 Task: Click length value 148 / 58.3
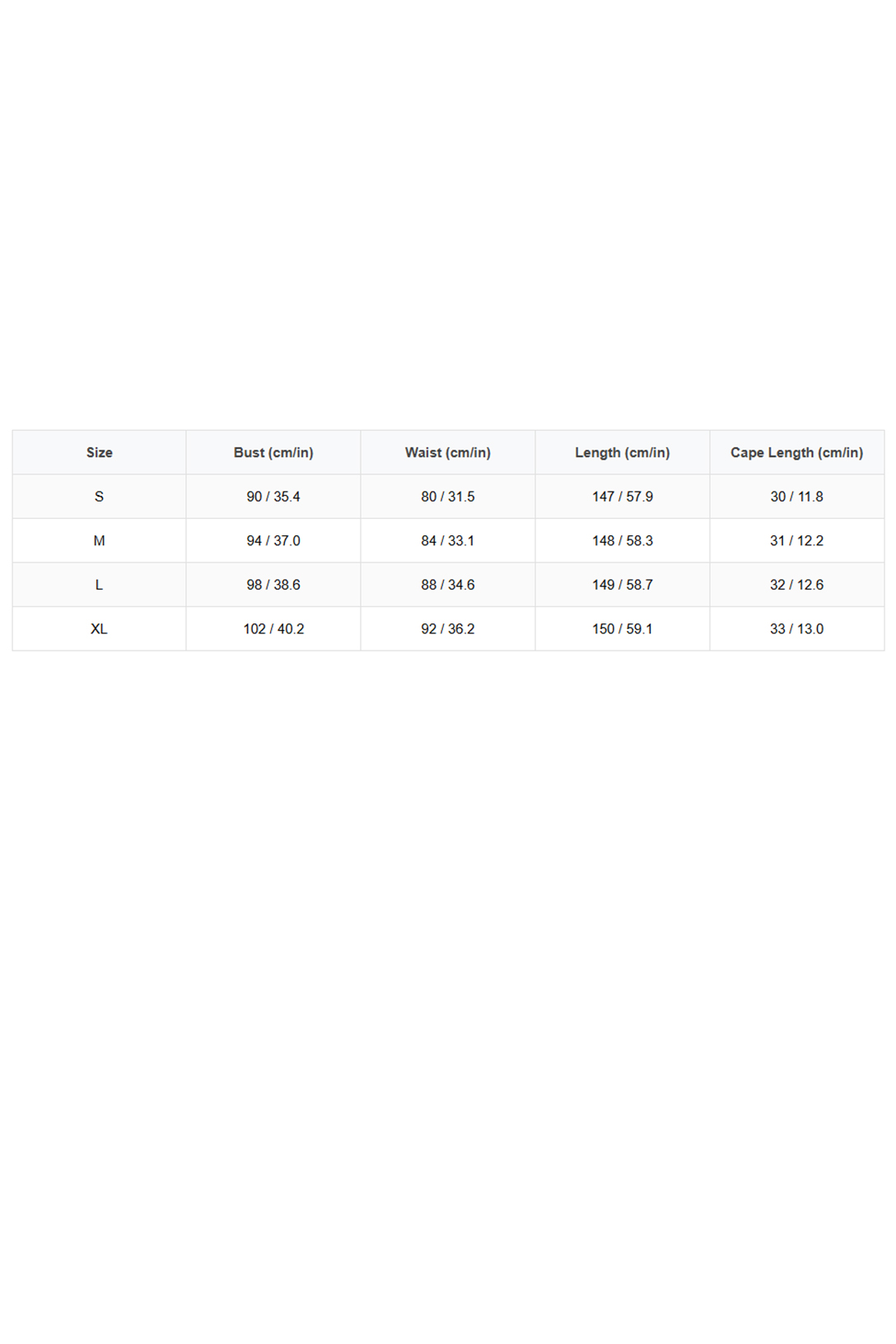coord(623,541)
